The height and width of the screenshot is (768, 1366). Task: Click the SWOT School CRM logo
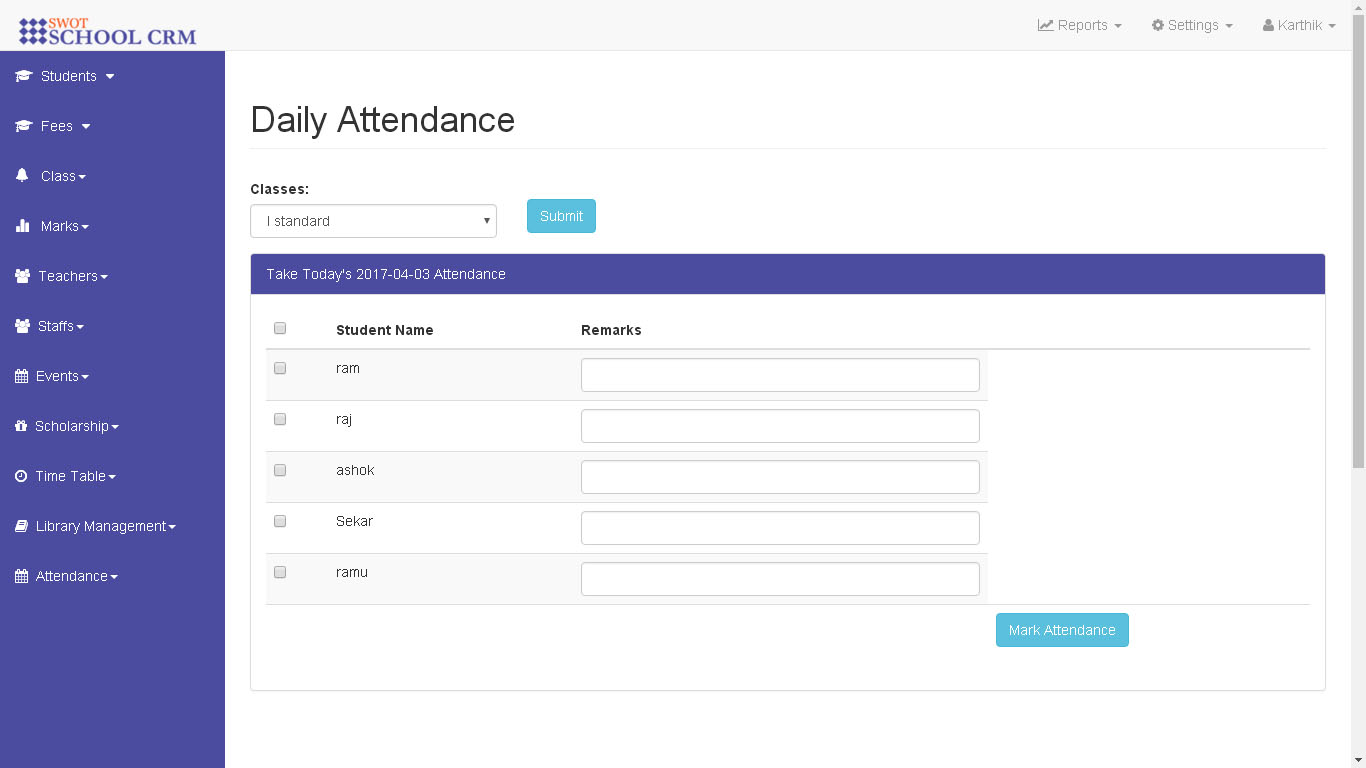(108, 31)
